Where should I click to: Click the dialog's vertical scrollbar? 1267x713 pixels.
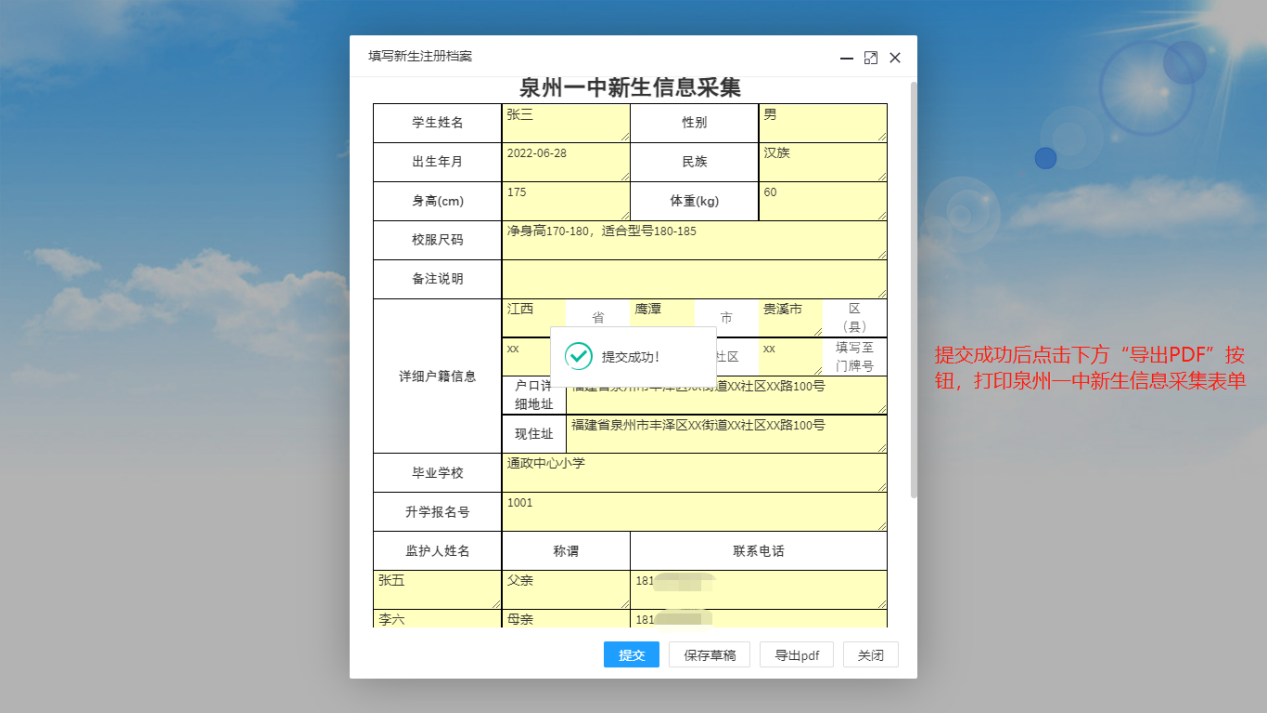tap(913, 290)
